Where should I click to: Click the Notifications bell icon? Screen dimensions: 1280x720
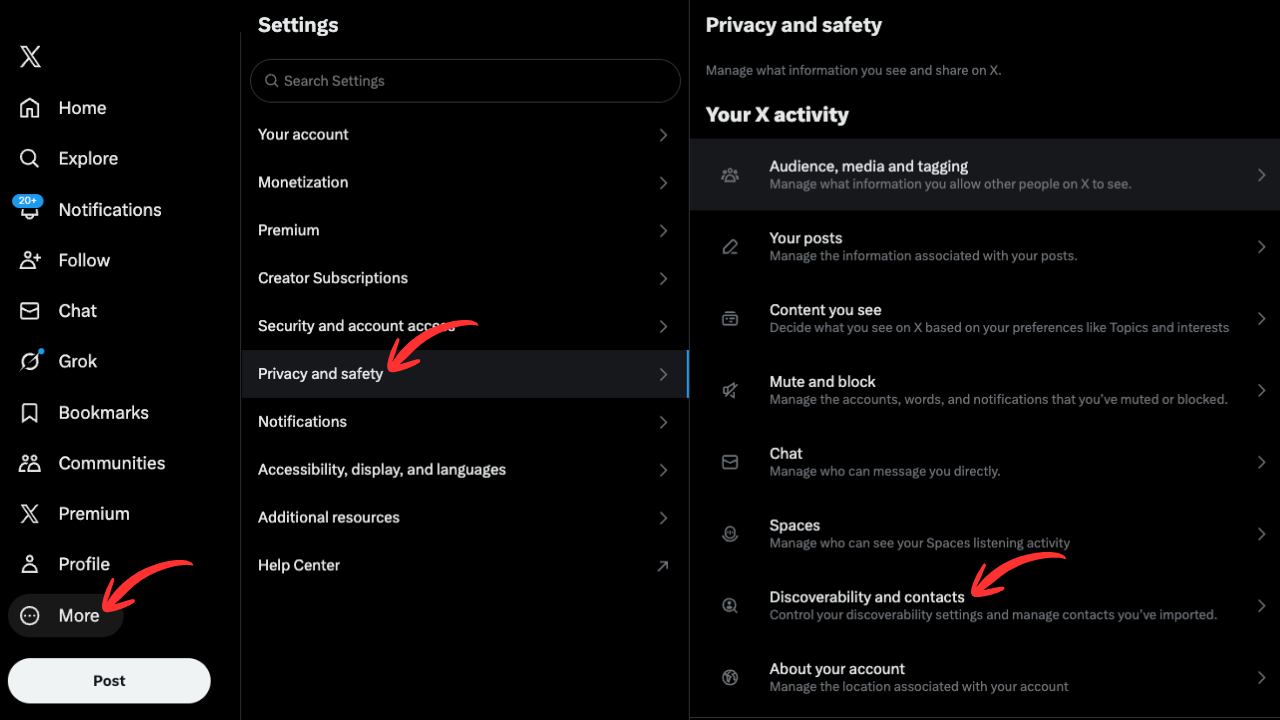pyautogui.click(x=28, y=209)
